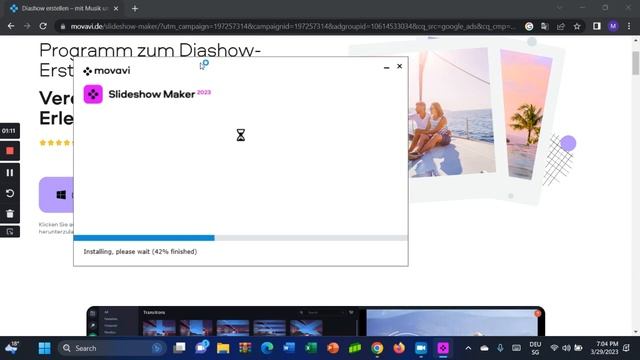Open Chrome three-dot menu

(629, 26)
